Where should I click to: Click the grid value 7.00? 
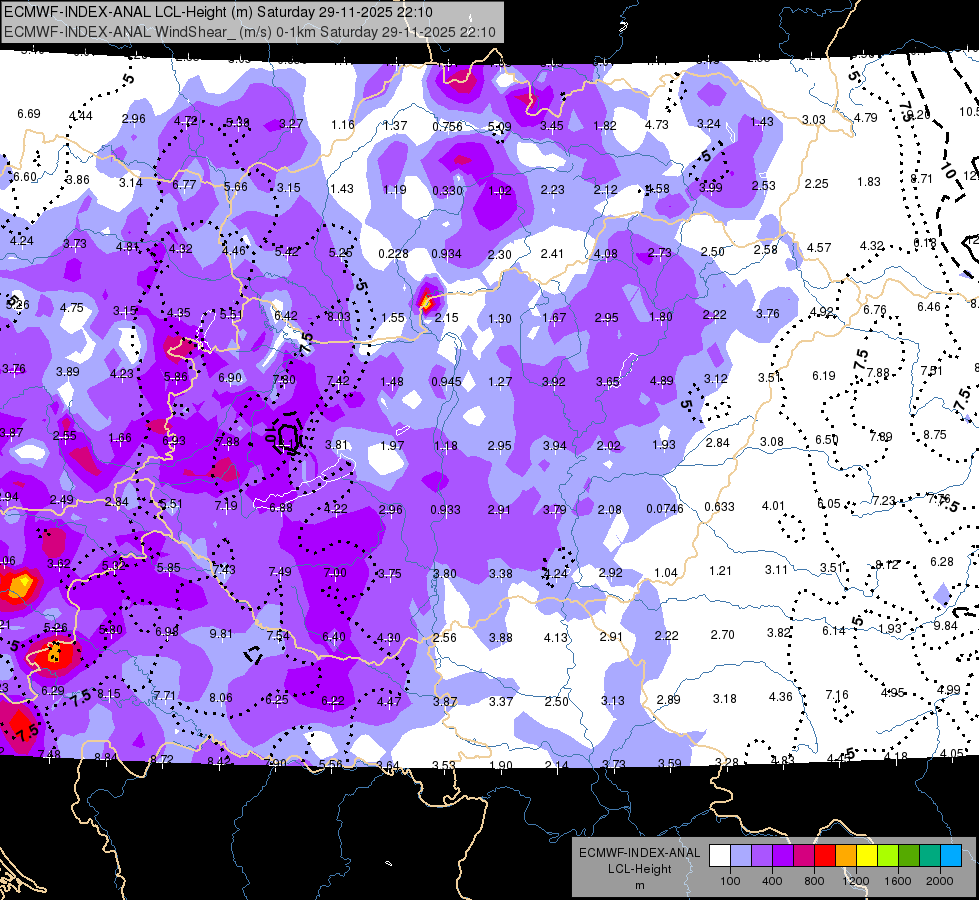pyautogui.click(x=335, y=573)
